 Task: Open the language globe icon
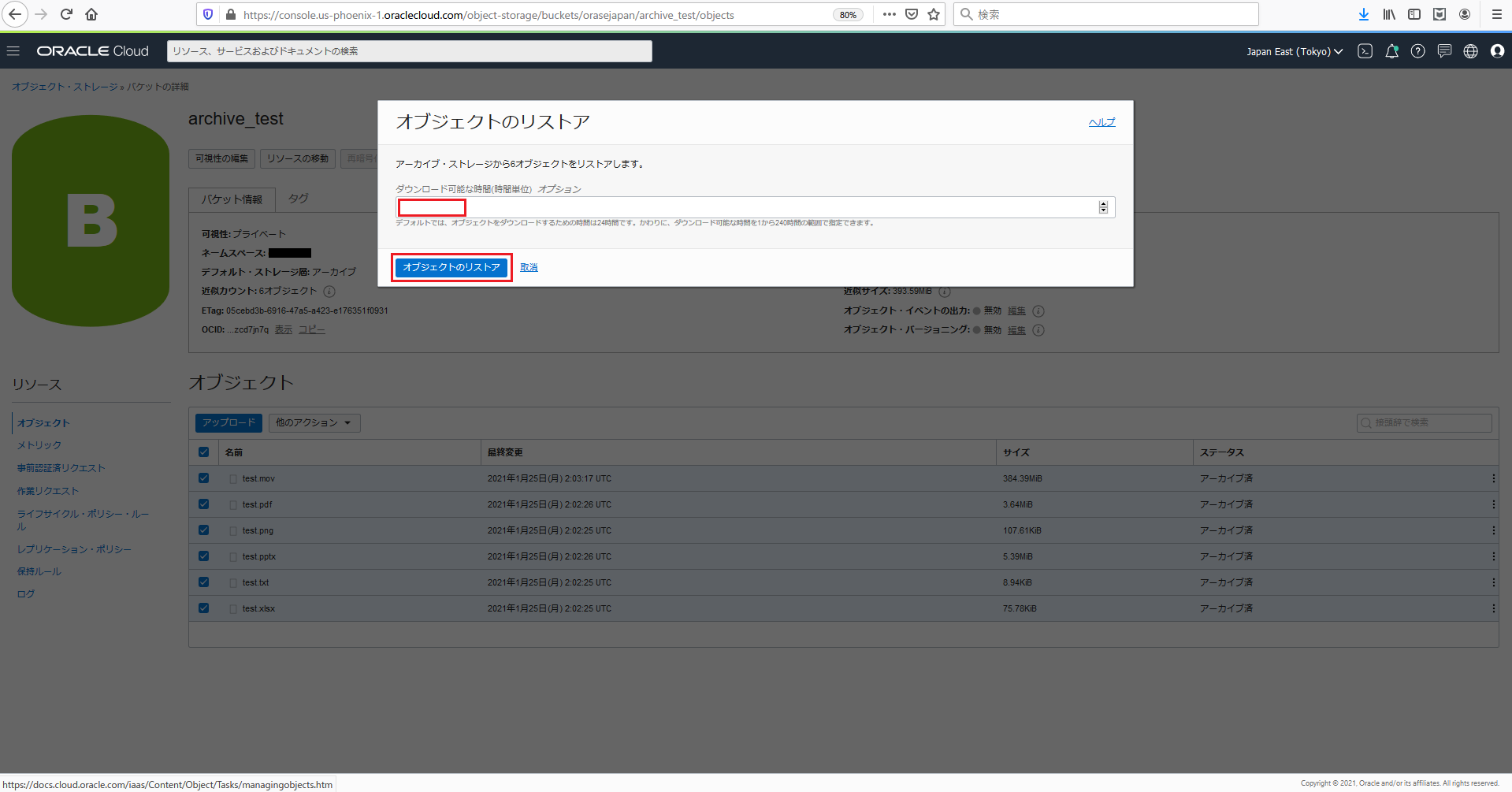(1470, 51)
